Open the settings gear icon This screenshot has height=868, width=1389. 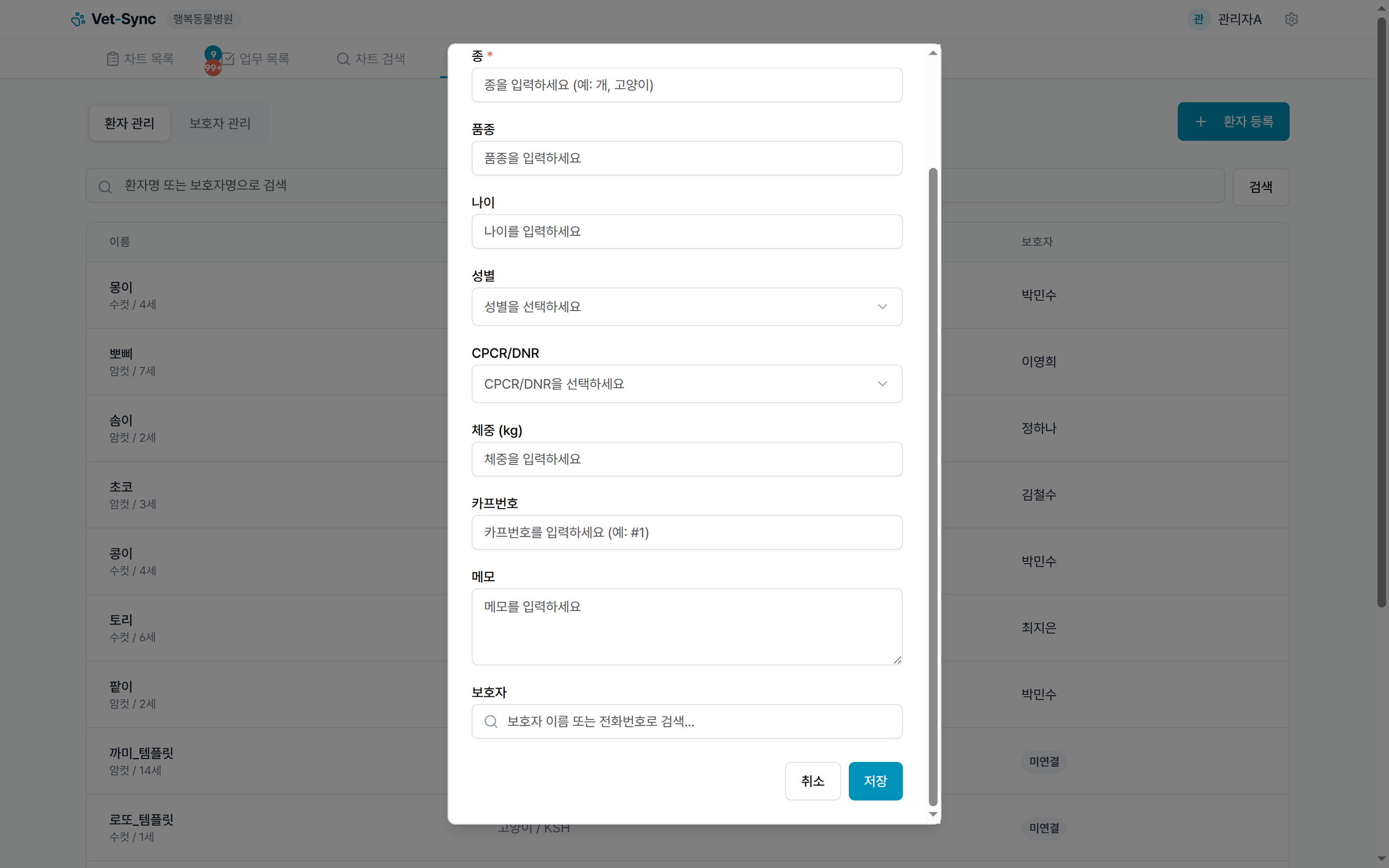coord(1292,19)
